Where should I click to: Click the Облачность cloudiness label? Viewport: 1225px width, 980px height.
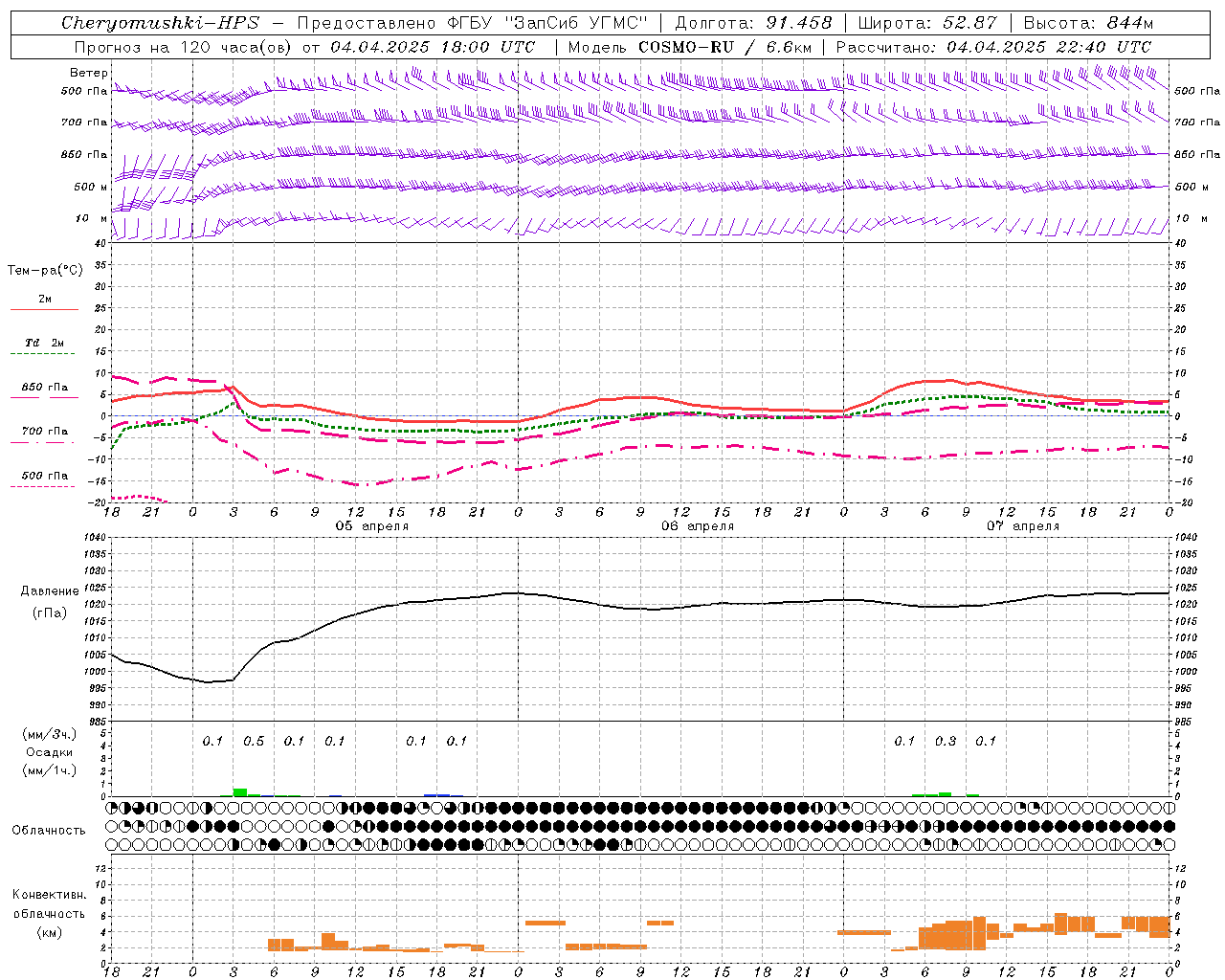click(x=49, y=831)
